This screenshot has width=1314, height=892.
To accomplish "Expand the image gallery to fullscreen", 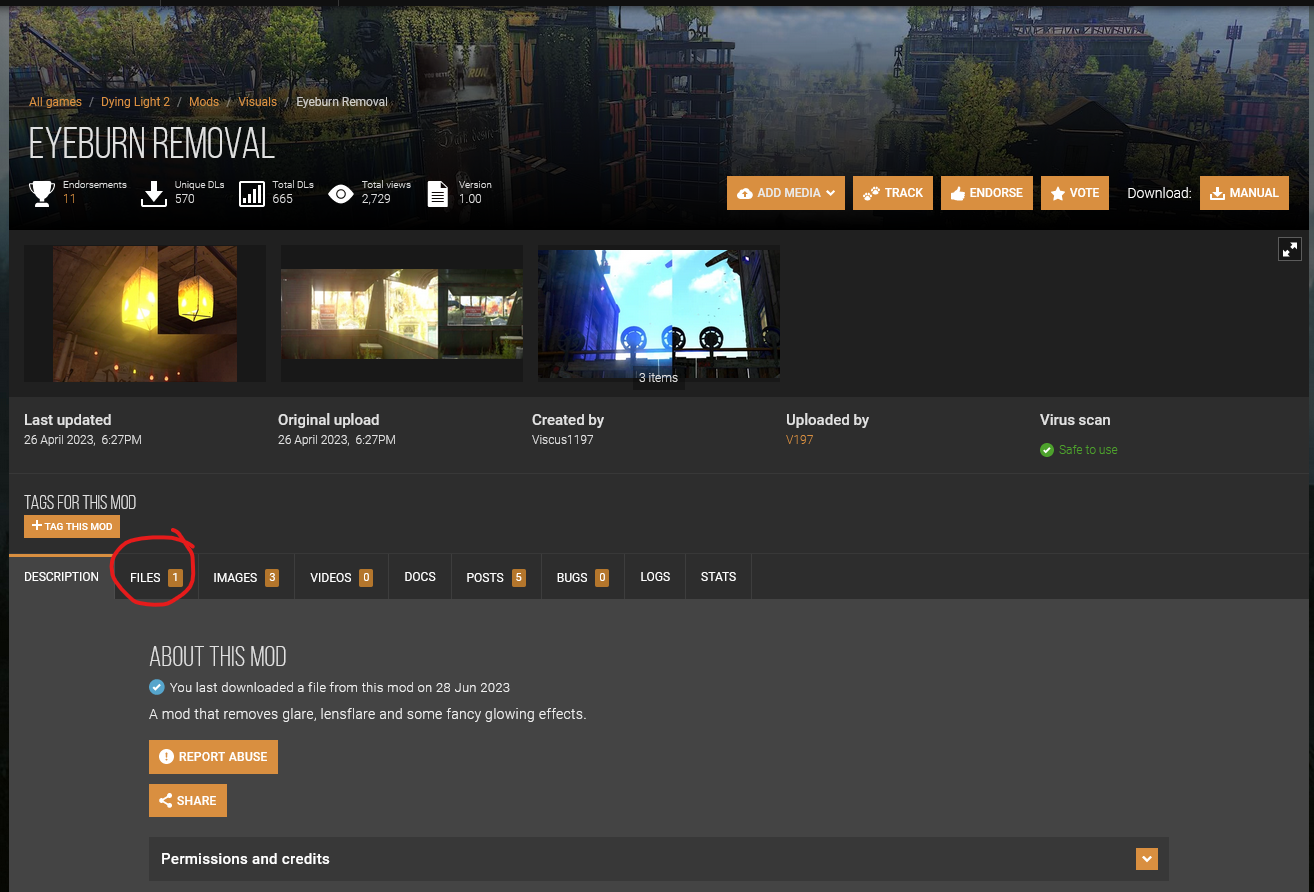I will coord(1290,249).
